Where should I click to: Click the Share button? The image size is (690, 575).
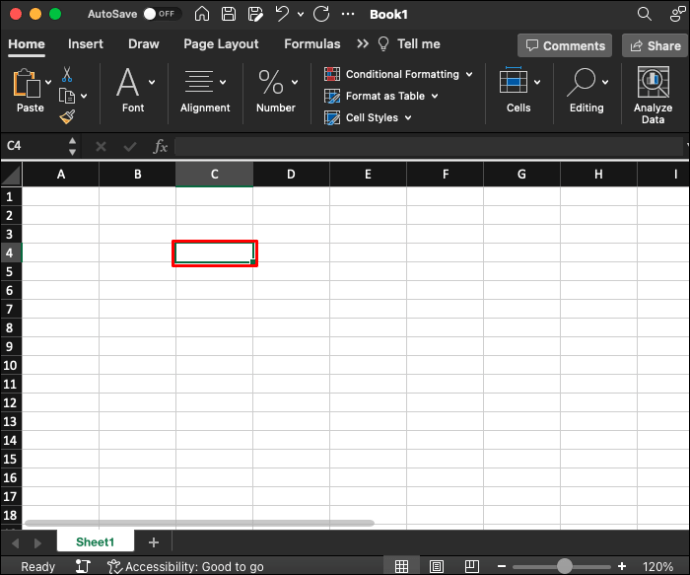pyautogui.click(x=655, y=46)
